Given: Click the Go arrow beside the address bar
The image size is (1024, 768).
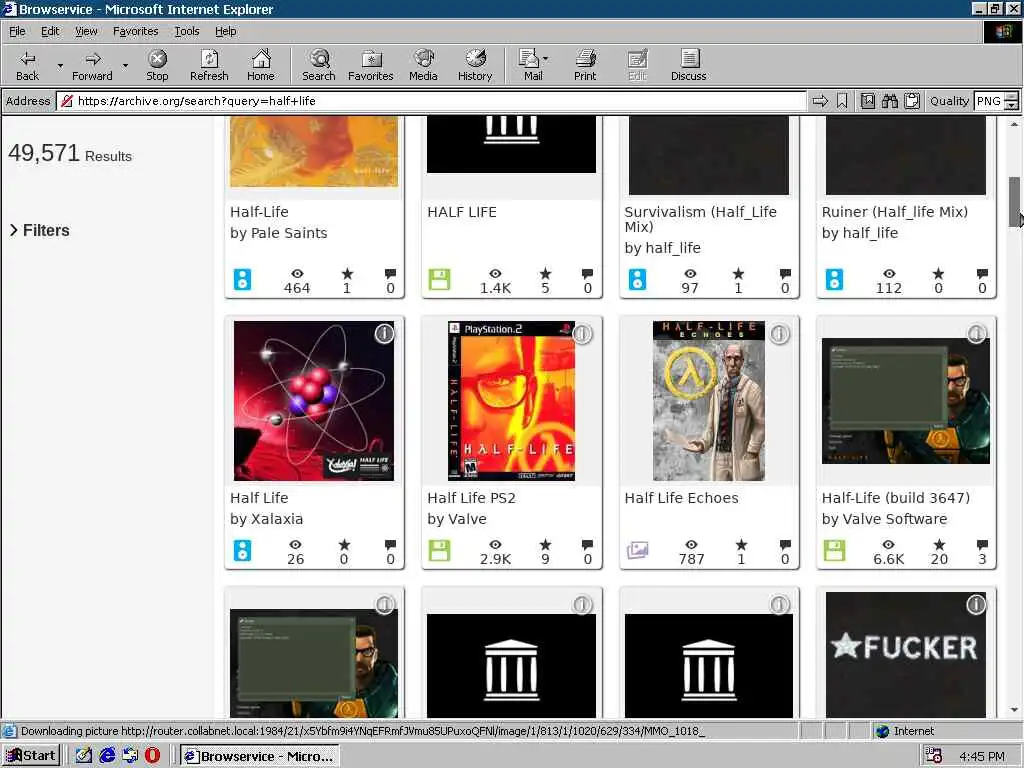Looking at the screenshot, I should point(820,101).
